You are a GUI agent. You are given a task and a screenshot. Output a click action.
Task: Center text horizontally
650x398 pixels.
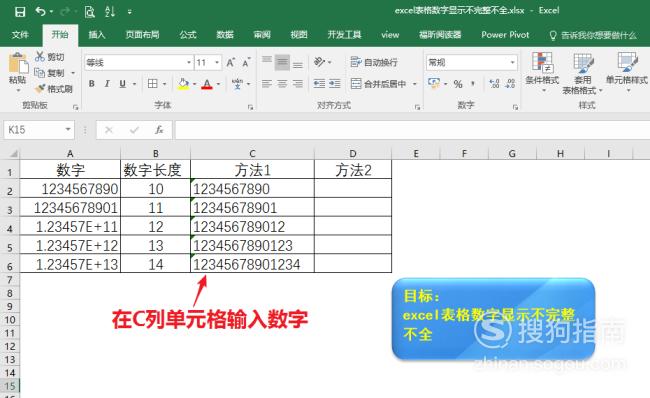(282, 84)
